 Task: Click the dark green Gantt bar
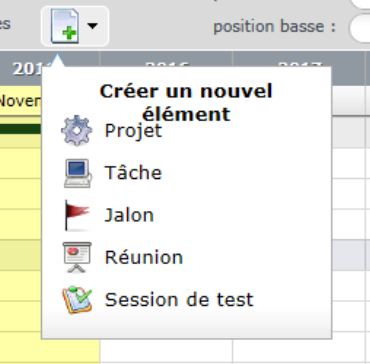click(21, 129)
